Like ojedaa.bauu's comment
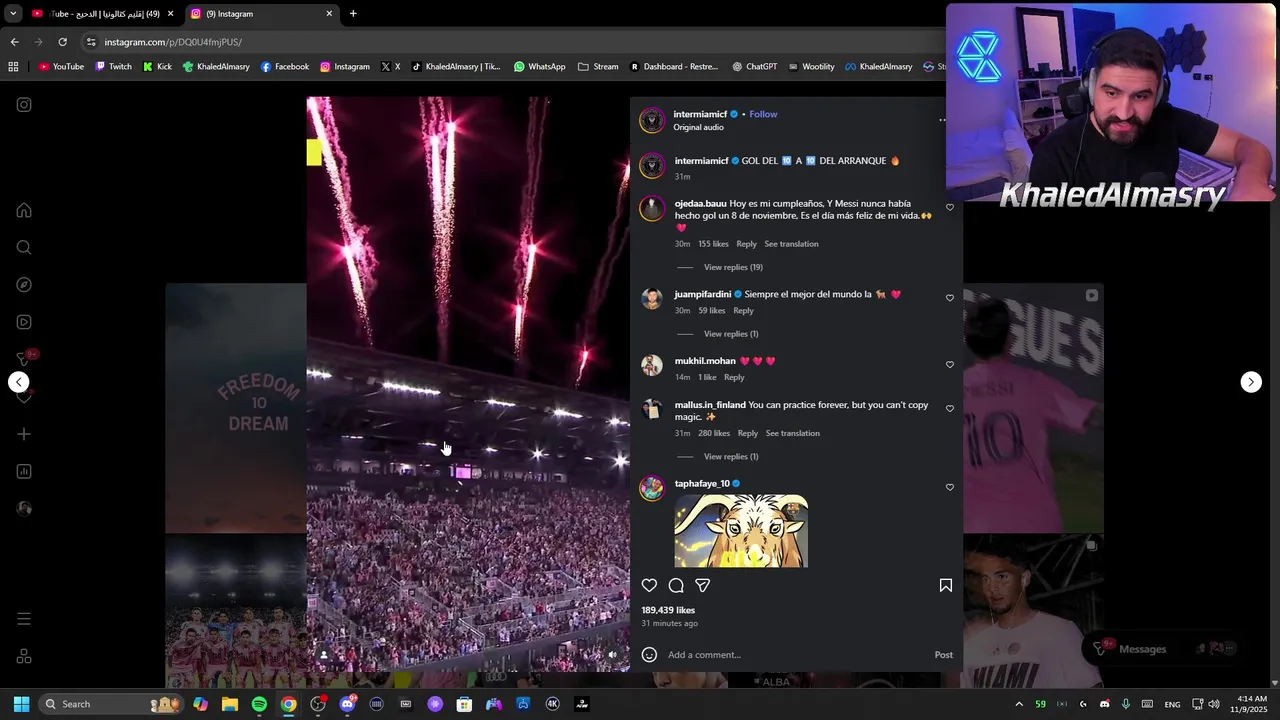The image size is (1280, 720). [x=950, y=208]
